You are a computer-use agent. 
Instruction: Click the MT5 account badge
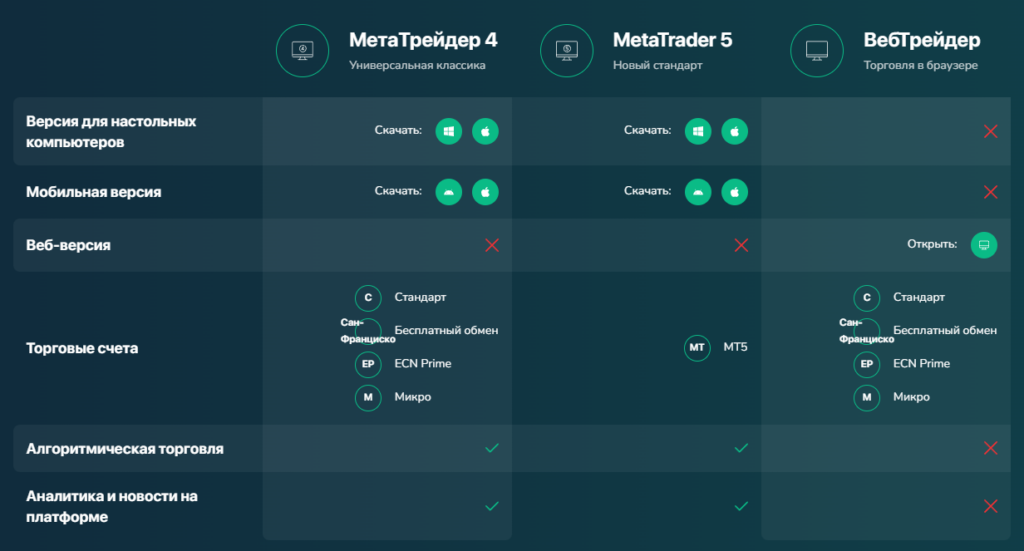click(698, 348)
